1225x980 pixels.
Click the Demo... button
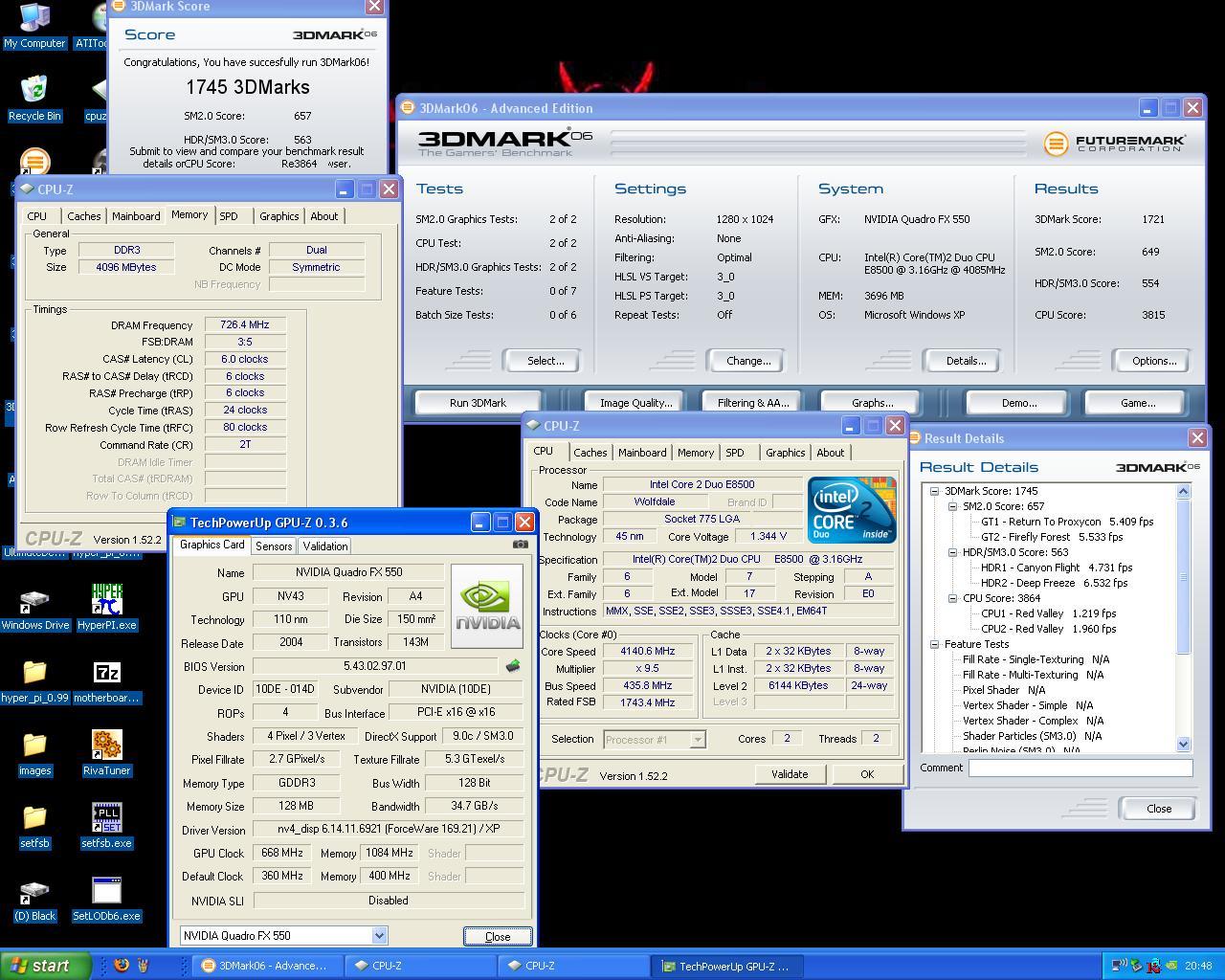click(1018, 403)
